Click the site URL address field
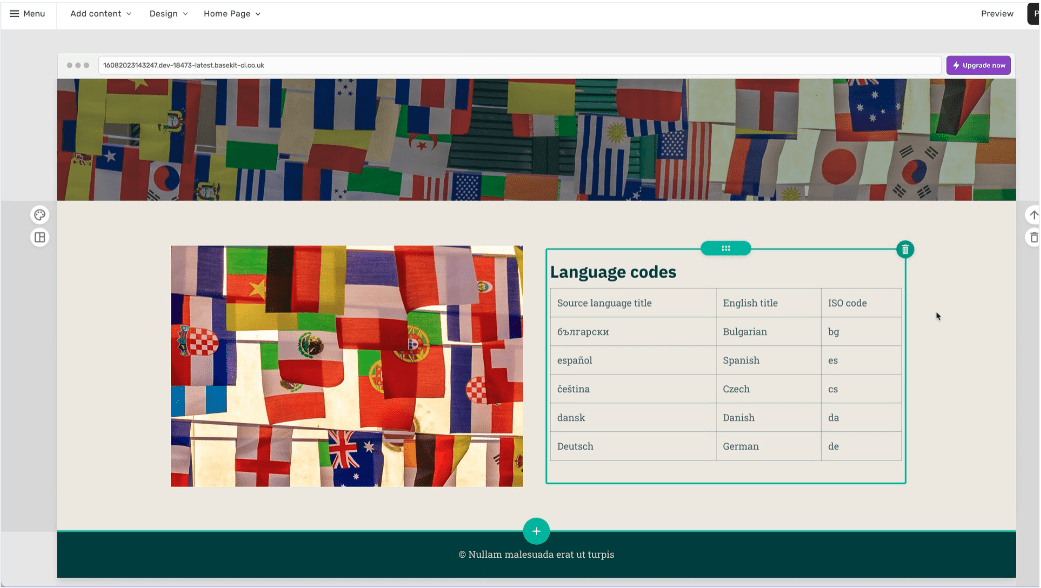Image resolution: width=1041 pixels, height=588 pixels. [520, 65]
